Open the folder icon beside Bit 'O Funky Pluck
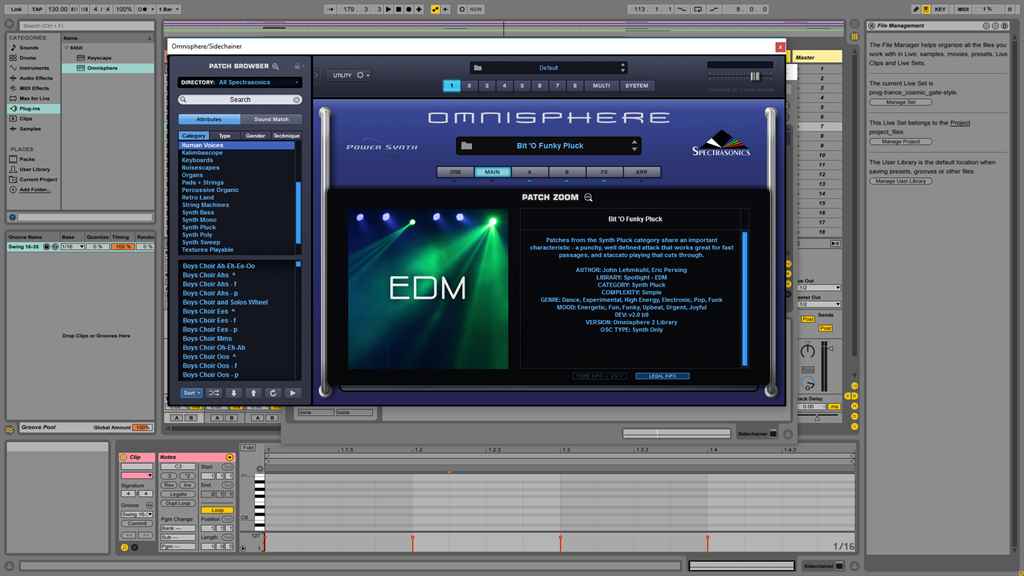Image resolution: width=1024 pixels, height=576 pixels. (x=466, y=146)
